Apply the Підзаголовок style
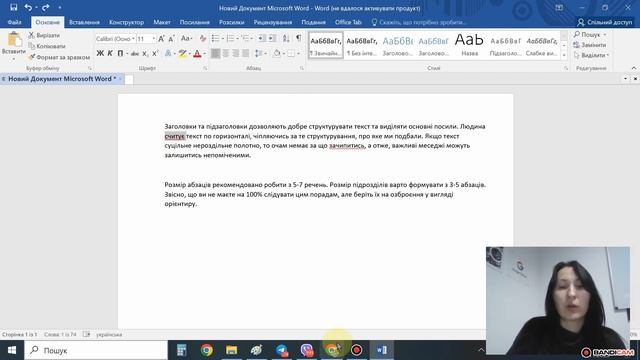 pyautogui.click(x=505, y=45)
